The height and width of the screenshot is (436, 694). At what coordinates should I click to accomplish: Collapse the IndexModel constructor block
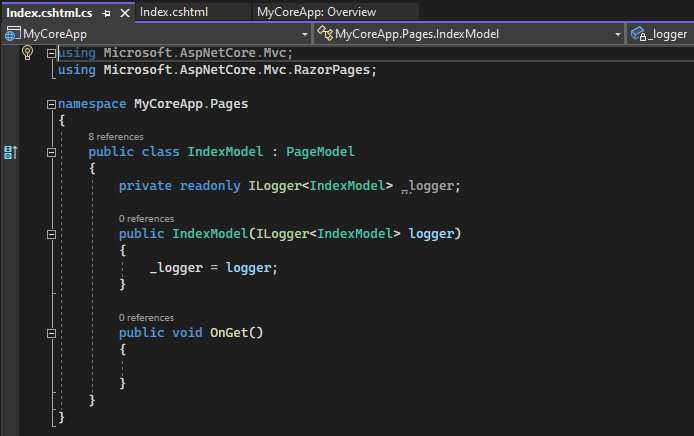click(x=51, y=234)
